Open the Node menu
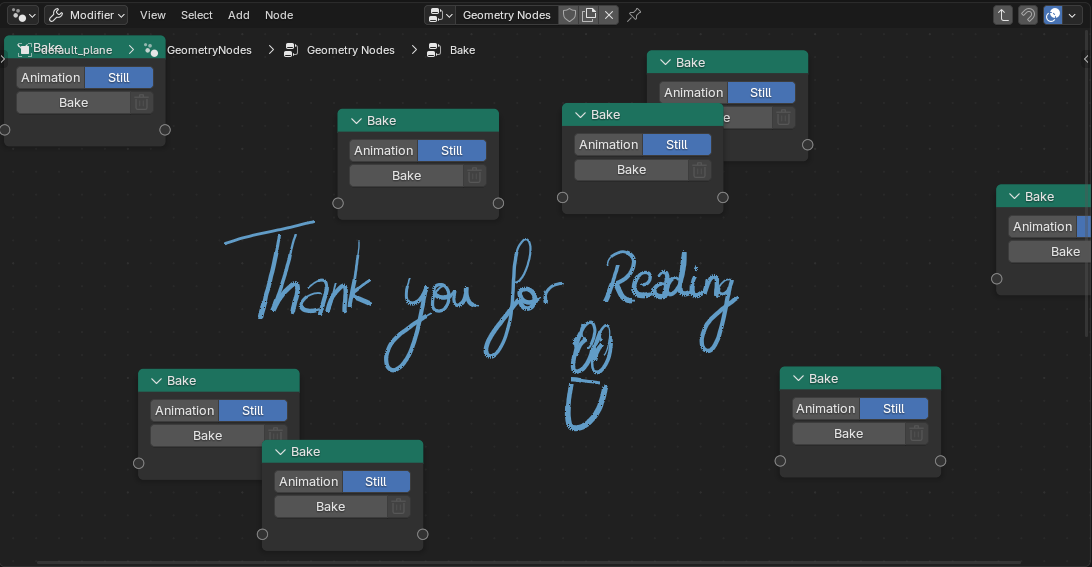The height and width of the screenshot is (567, 1092). click(x=279, y=15)
